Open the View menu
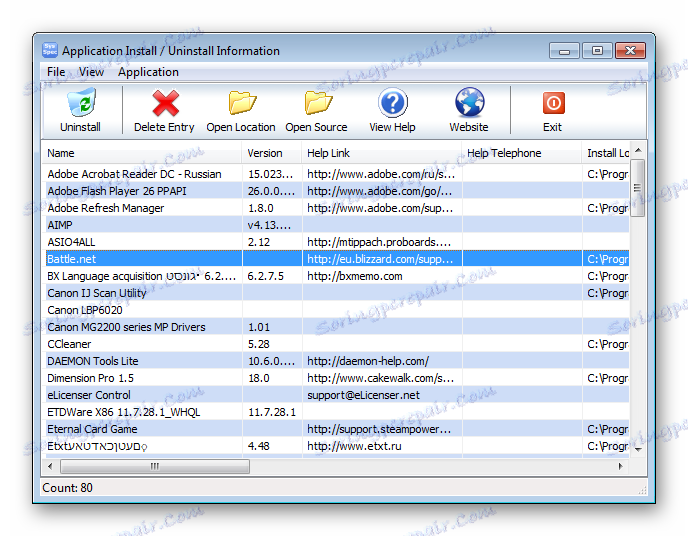The width and height of the screenshot is (688, 536). [91, 72]
